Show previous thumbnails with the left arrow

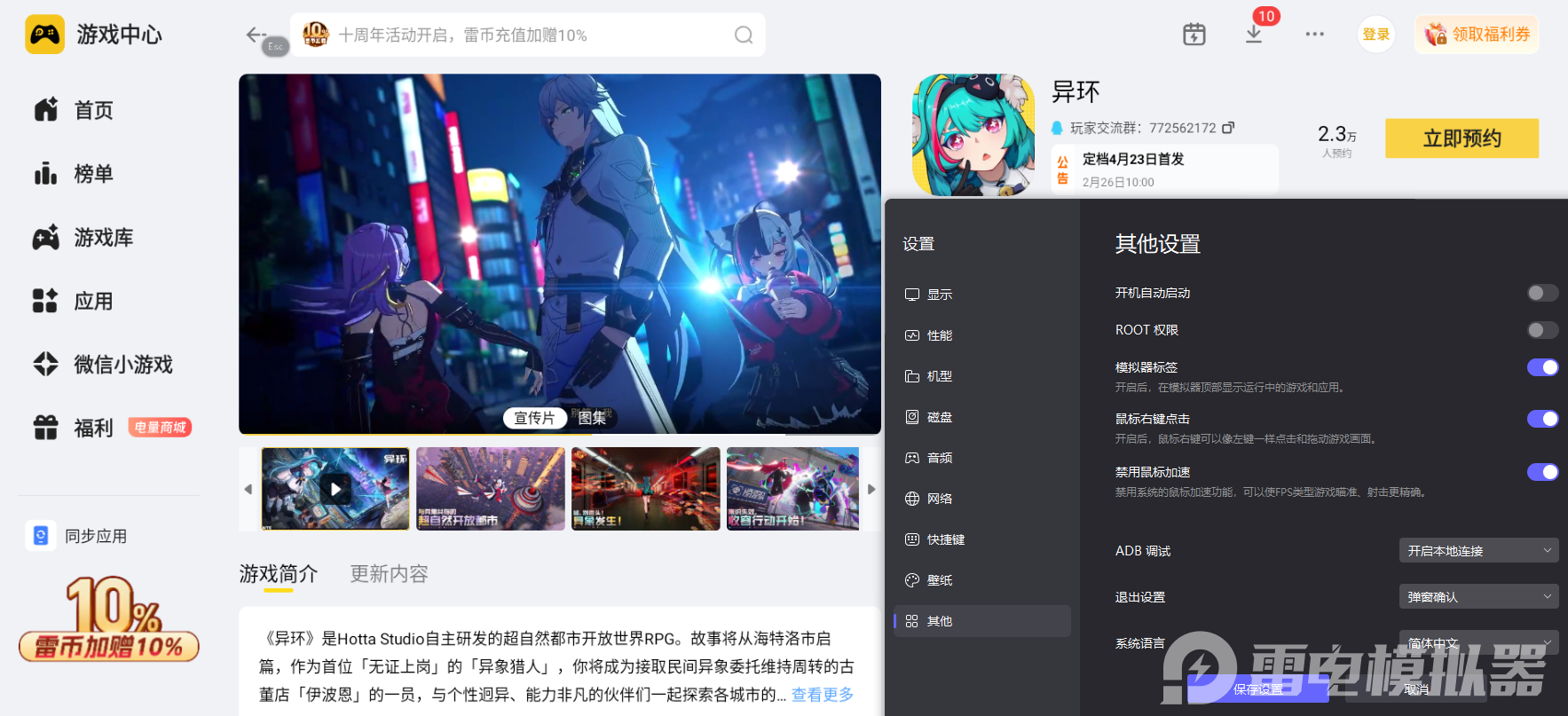click(248, 489)
